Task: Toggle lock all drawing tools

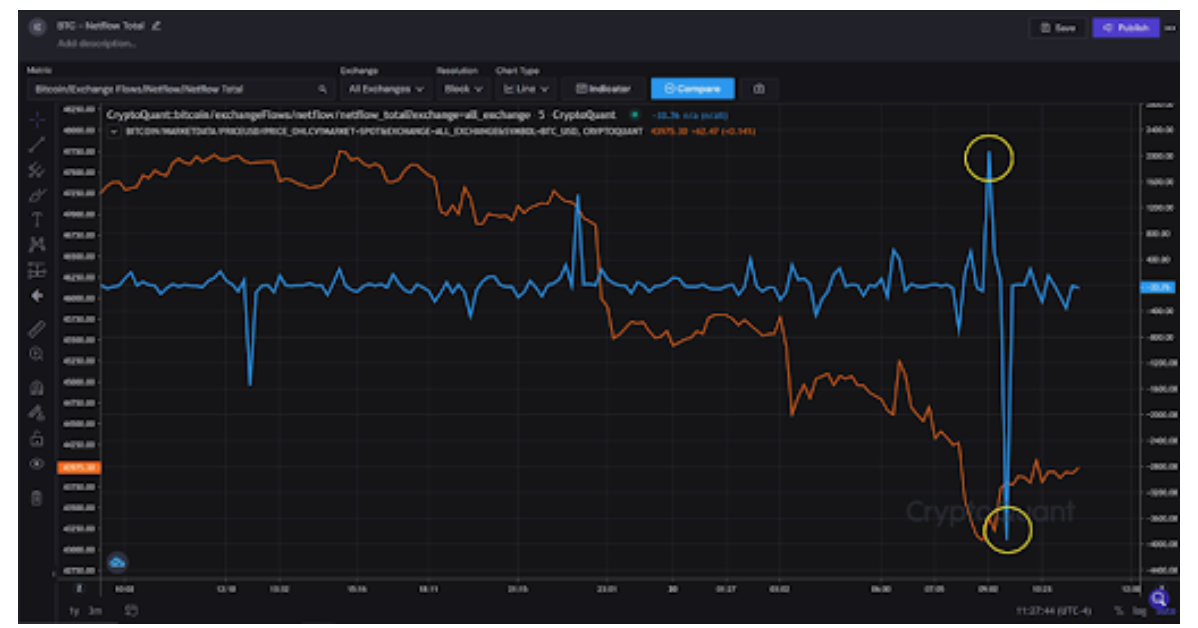Action: coord(37,439)
